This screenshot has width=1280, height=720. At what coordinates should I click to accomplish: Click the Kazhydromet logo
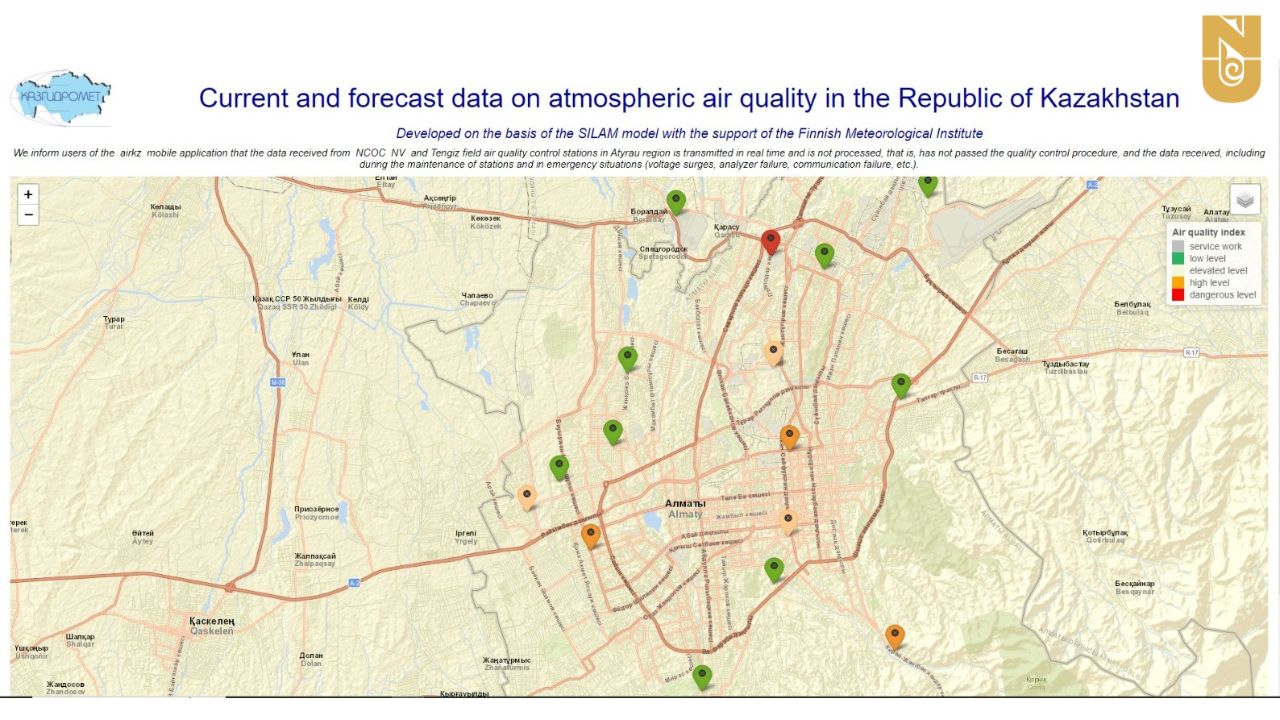click(x=61, y=99)
